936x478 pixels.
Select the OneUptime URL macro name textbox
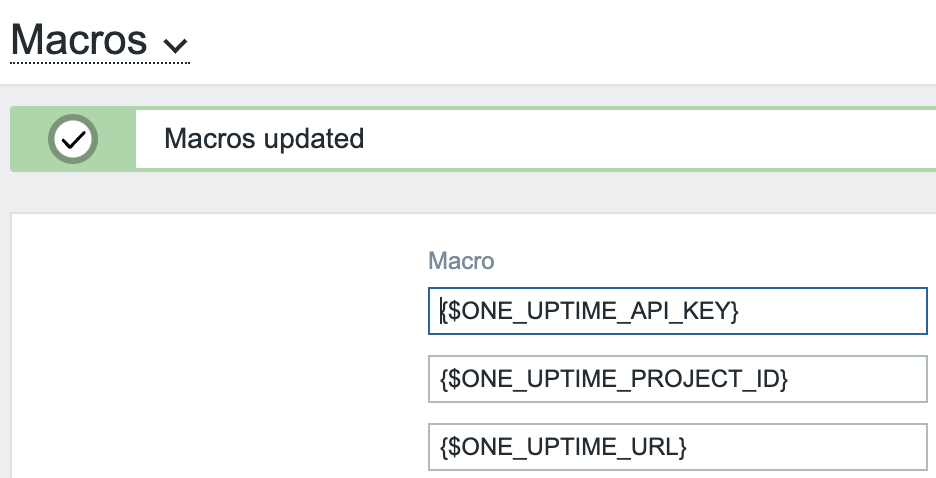point(677,447)
